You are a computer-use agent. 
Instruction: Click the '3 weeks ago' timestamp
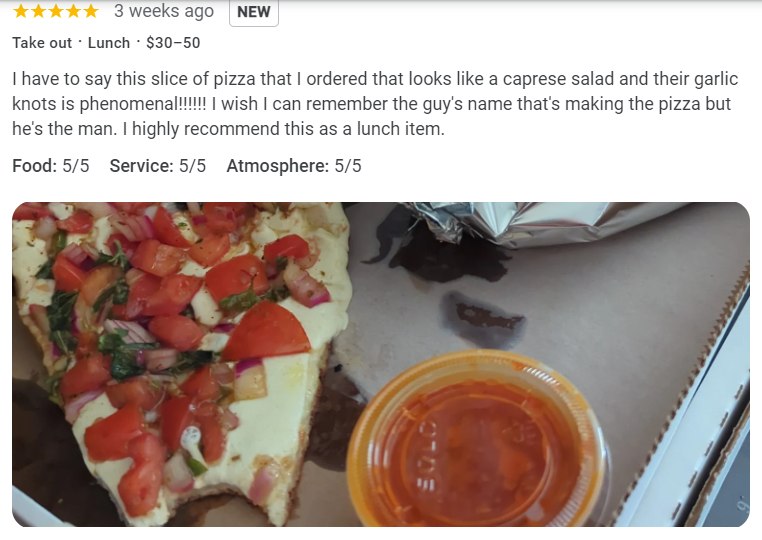point(164,11)
